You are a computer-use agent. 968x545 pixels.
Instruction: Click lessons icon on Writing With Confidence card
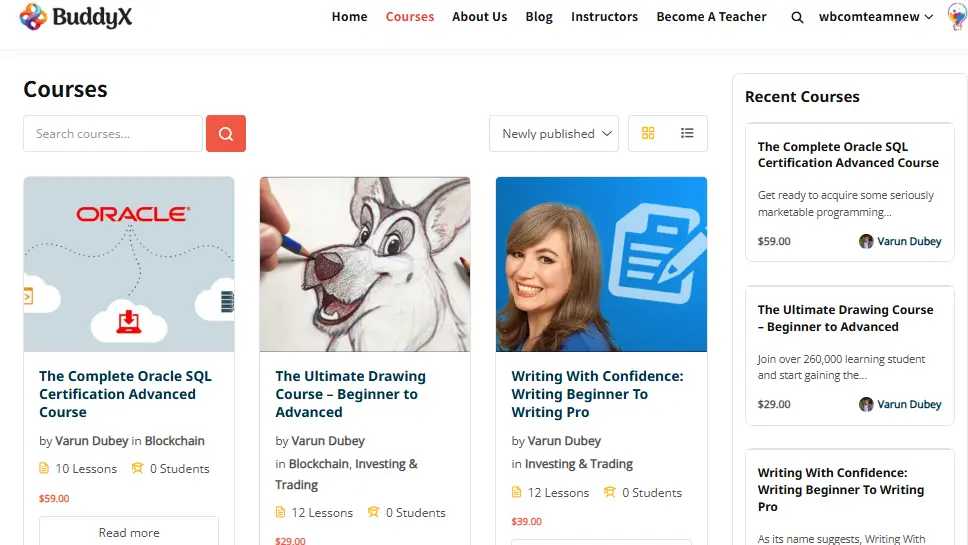click(516, 492)
